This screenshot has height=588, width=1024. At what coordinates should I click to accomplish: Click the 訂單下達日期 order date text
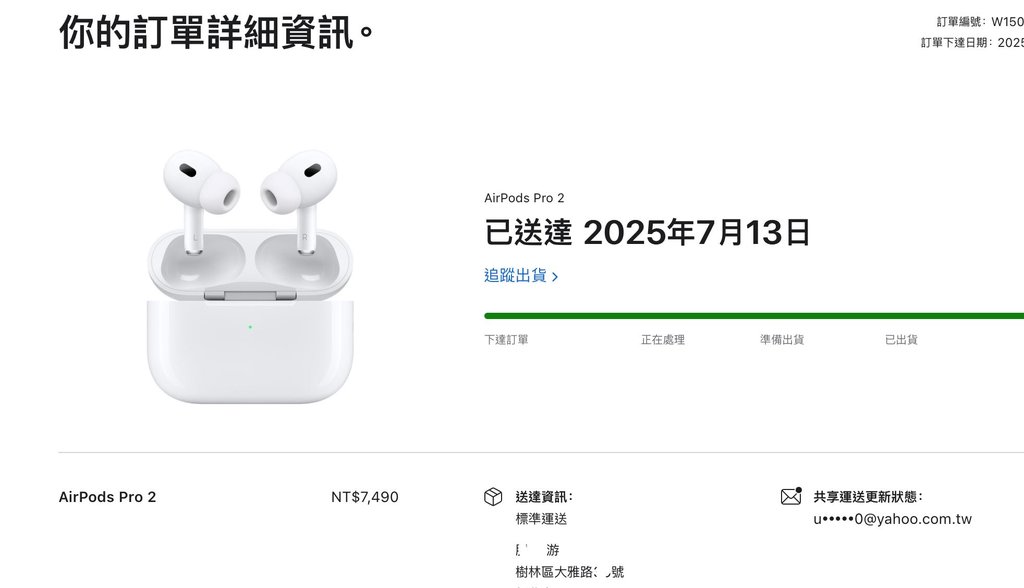[x=972, y=42]
